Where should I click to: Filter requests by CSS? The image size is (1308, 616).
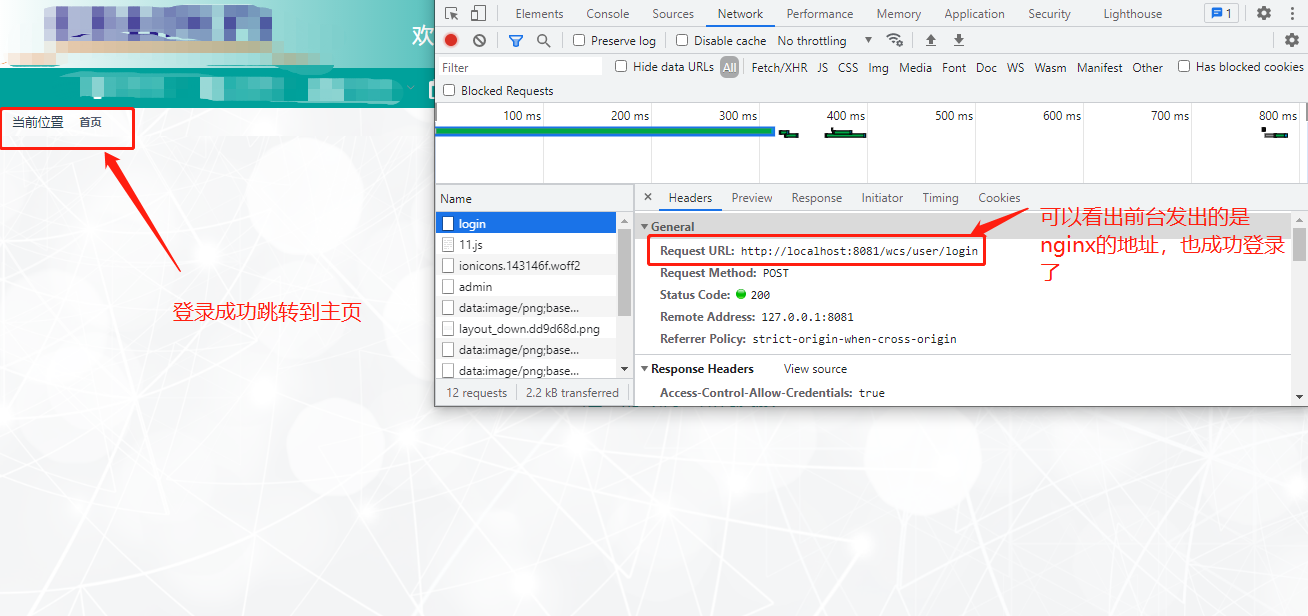[x=848, y=68]
